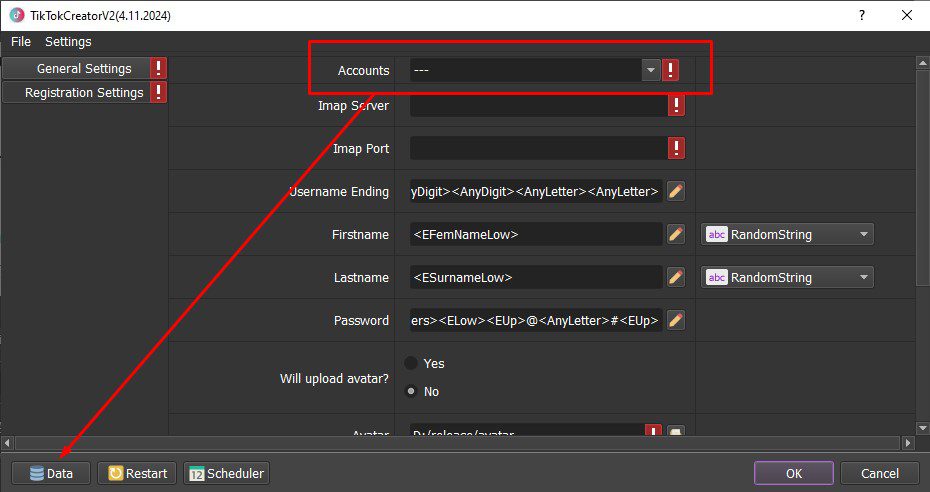Click the help question mark in title bar
The image size is (930, 492).
pos(862,15)
